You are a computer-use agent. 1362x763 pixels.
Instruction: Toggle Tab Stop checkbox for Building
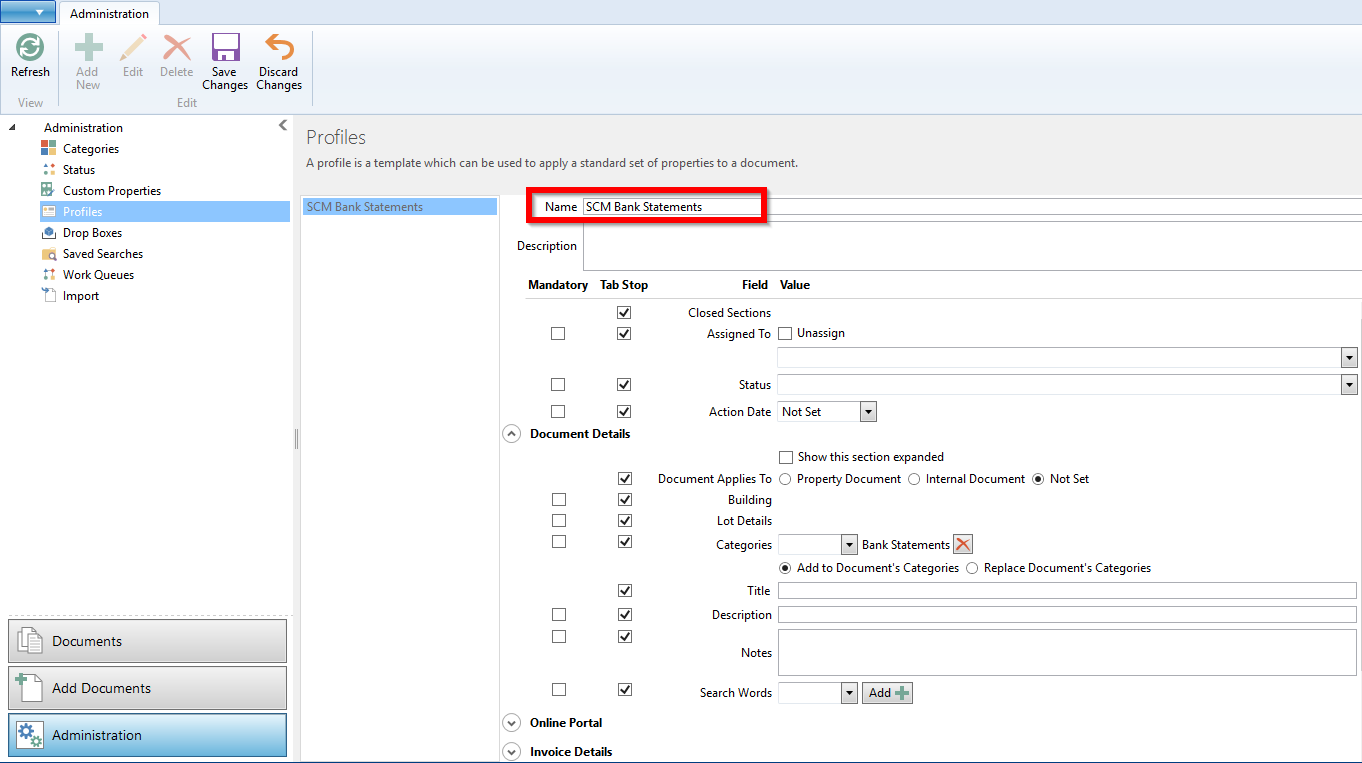point(625,500)
